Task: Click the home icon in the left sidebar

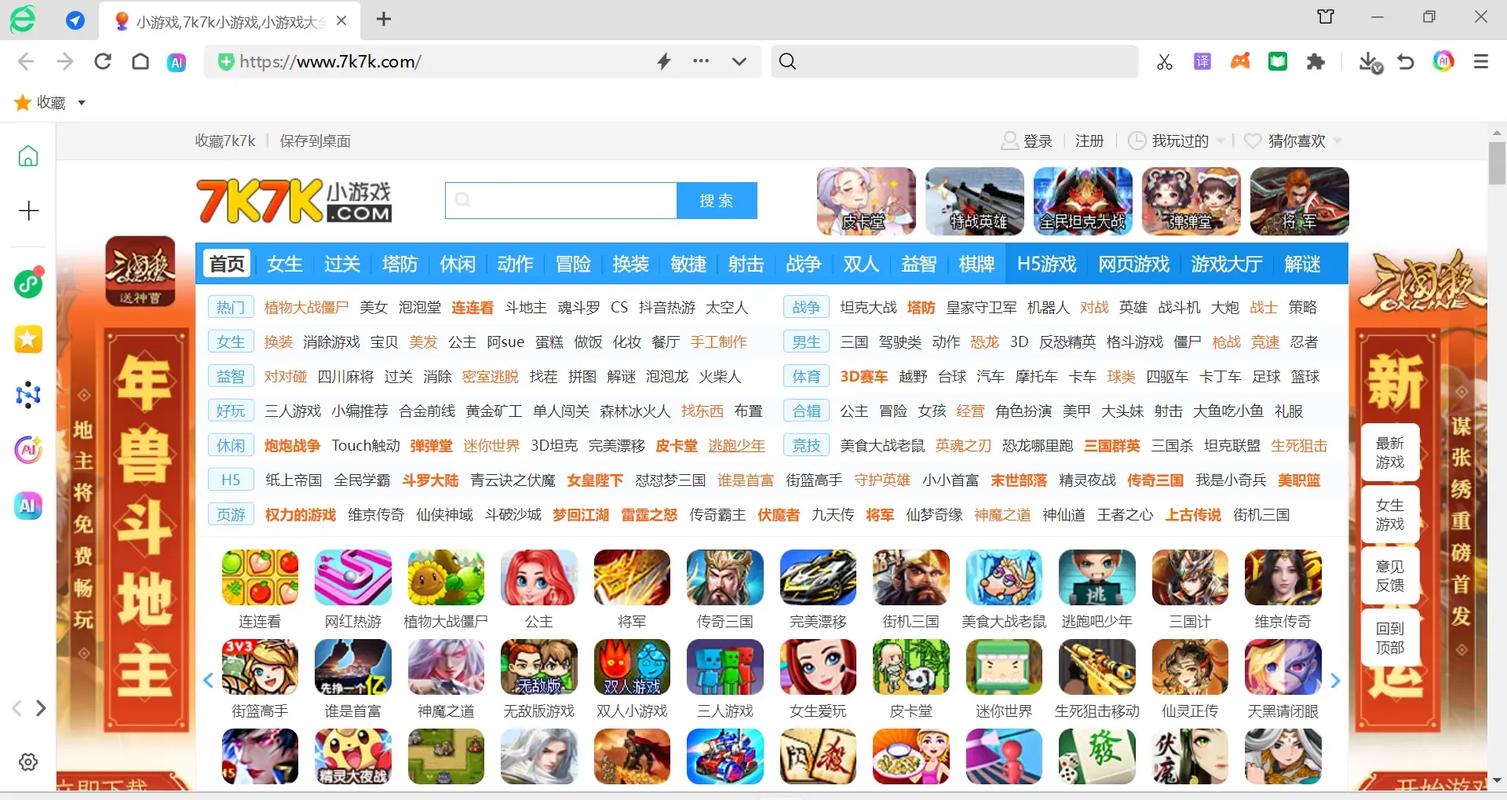Action: point(27,155)
